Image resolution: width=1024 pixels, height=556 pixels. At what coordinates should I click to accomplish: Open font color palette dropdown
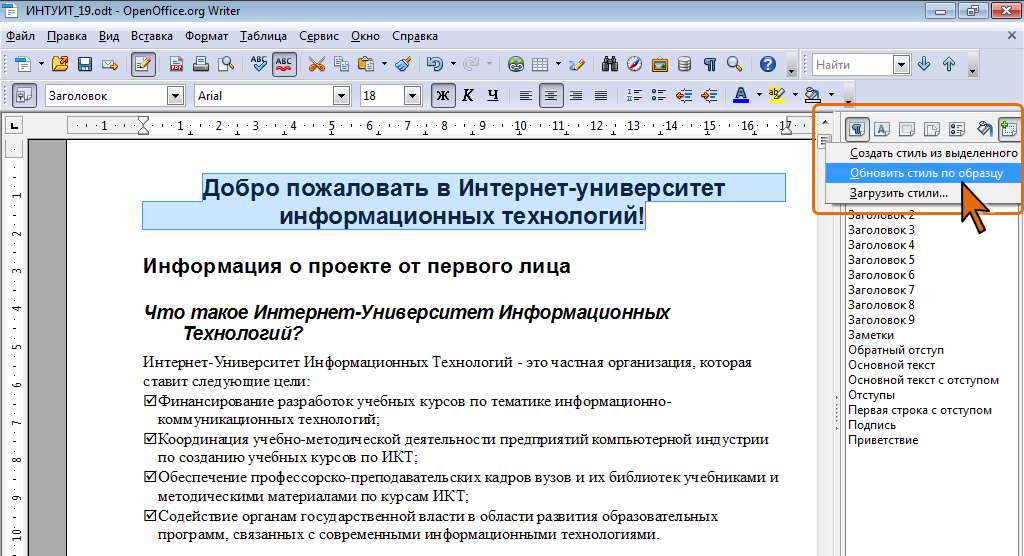759,96
